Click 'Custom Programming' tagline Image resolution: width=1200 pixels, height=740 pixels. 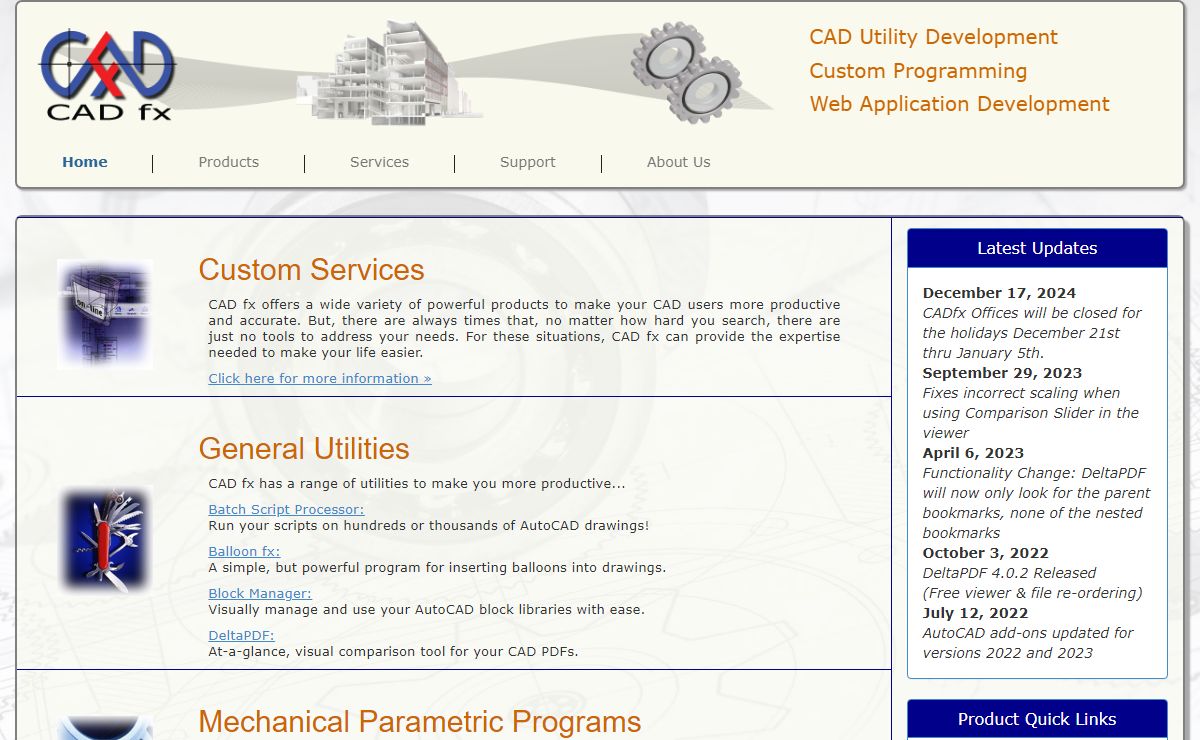pyautogui.click(x=918, y=71)
